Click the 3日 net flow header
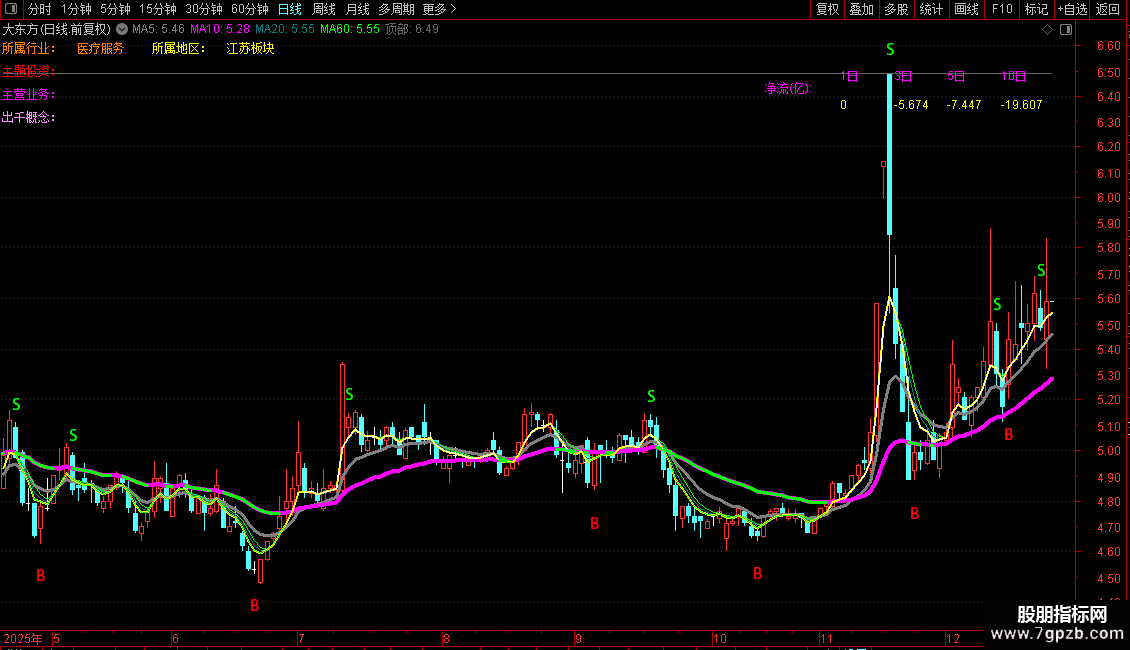1130x650 pixels. pyautogui.click(x=903, y=76)
